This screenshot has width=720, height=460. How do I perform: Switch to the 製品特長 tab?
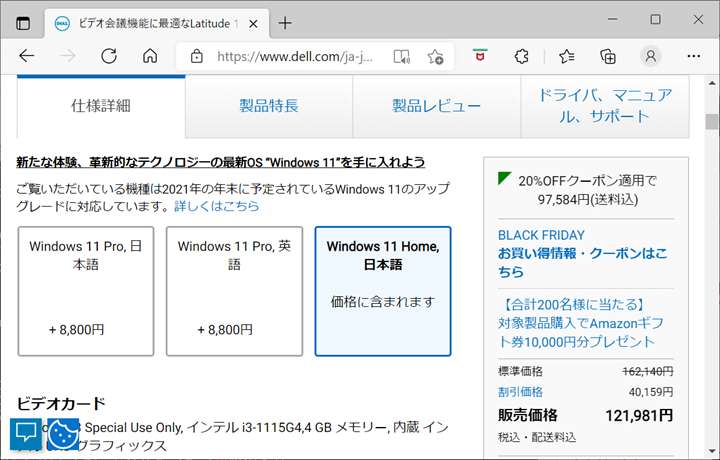[x=269, y=106]
